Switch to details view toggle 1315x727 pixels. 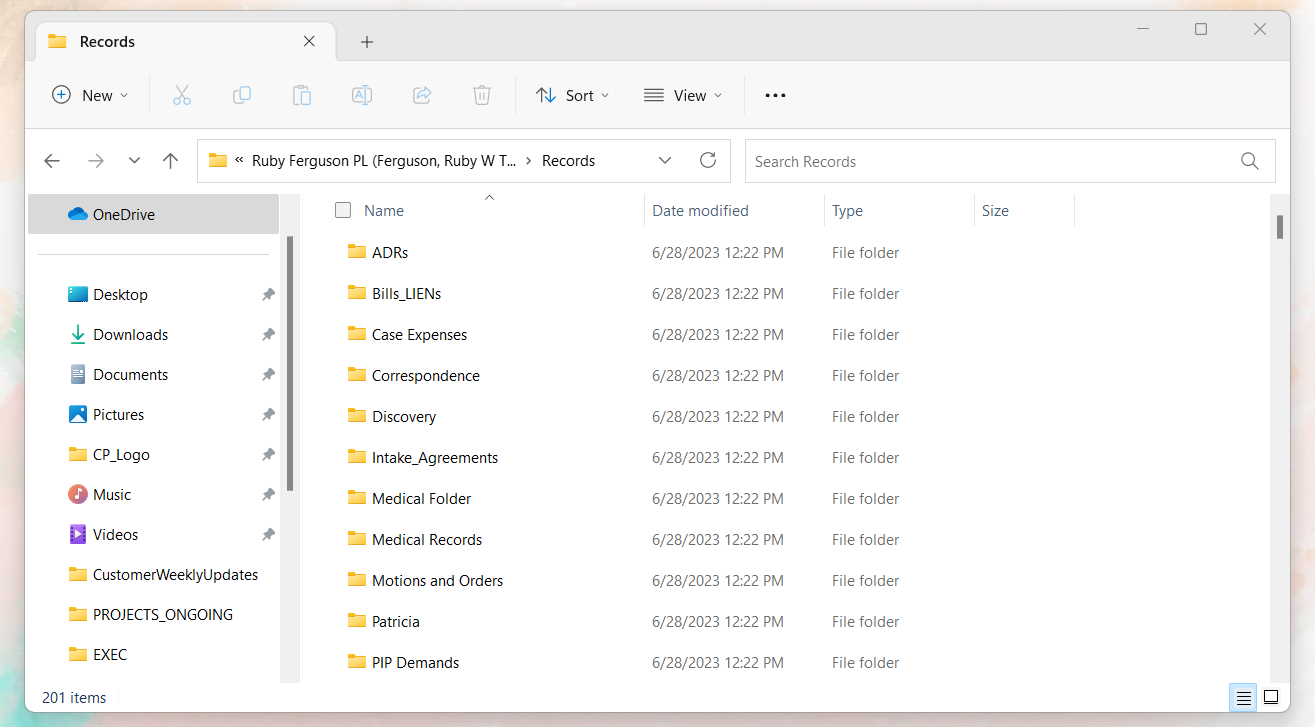pos(1244,697)
